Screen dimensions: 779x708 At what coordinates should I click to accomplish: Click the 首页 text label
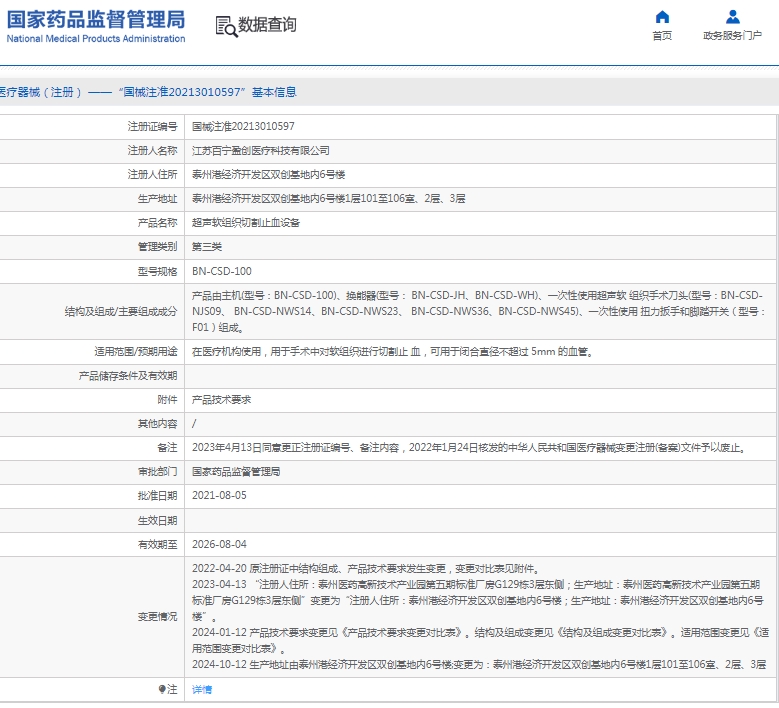pos(662,35)
